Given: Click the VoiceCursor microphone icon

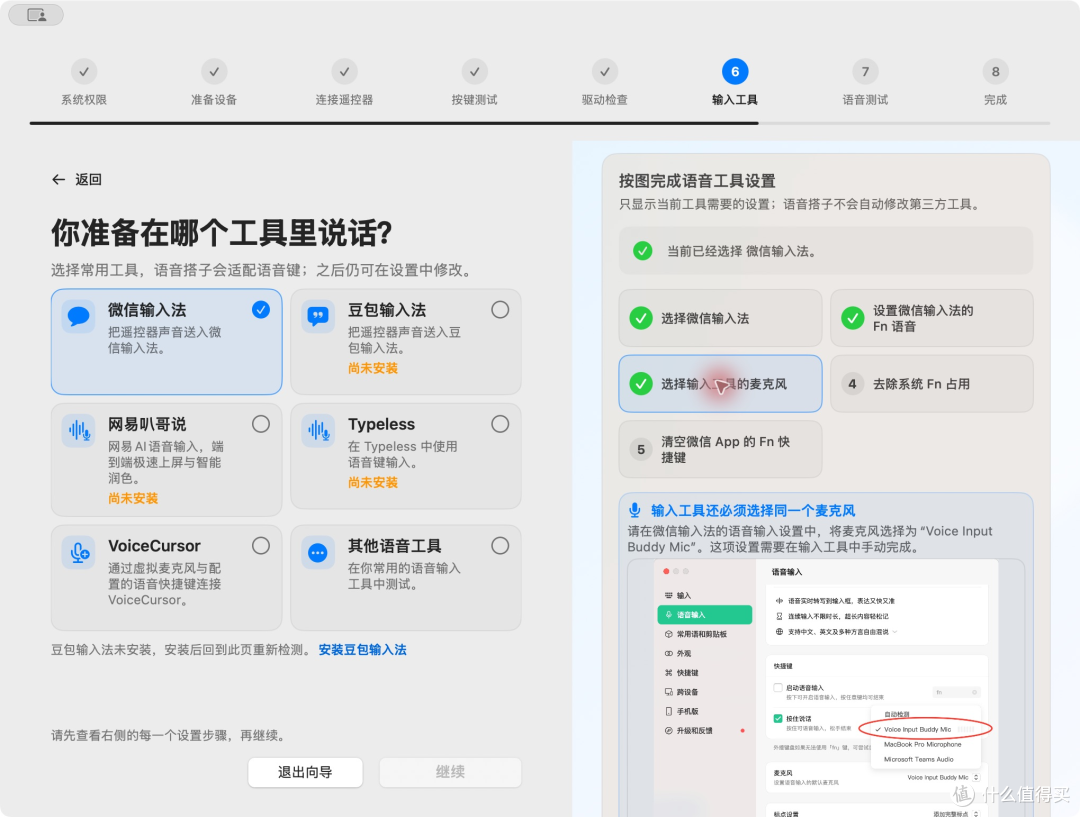Looking at the screenshot, I should [x=79, y=552].
